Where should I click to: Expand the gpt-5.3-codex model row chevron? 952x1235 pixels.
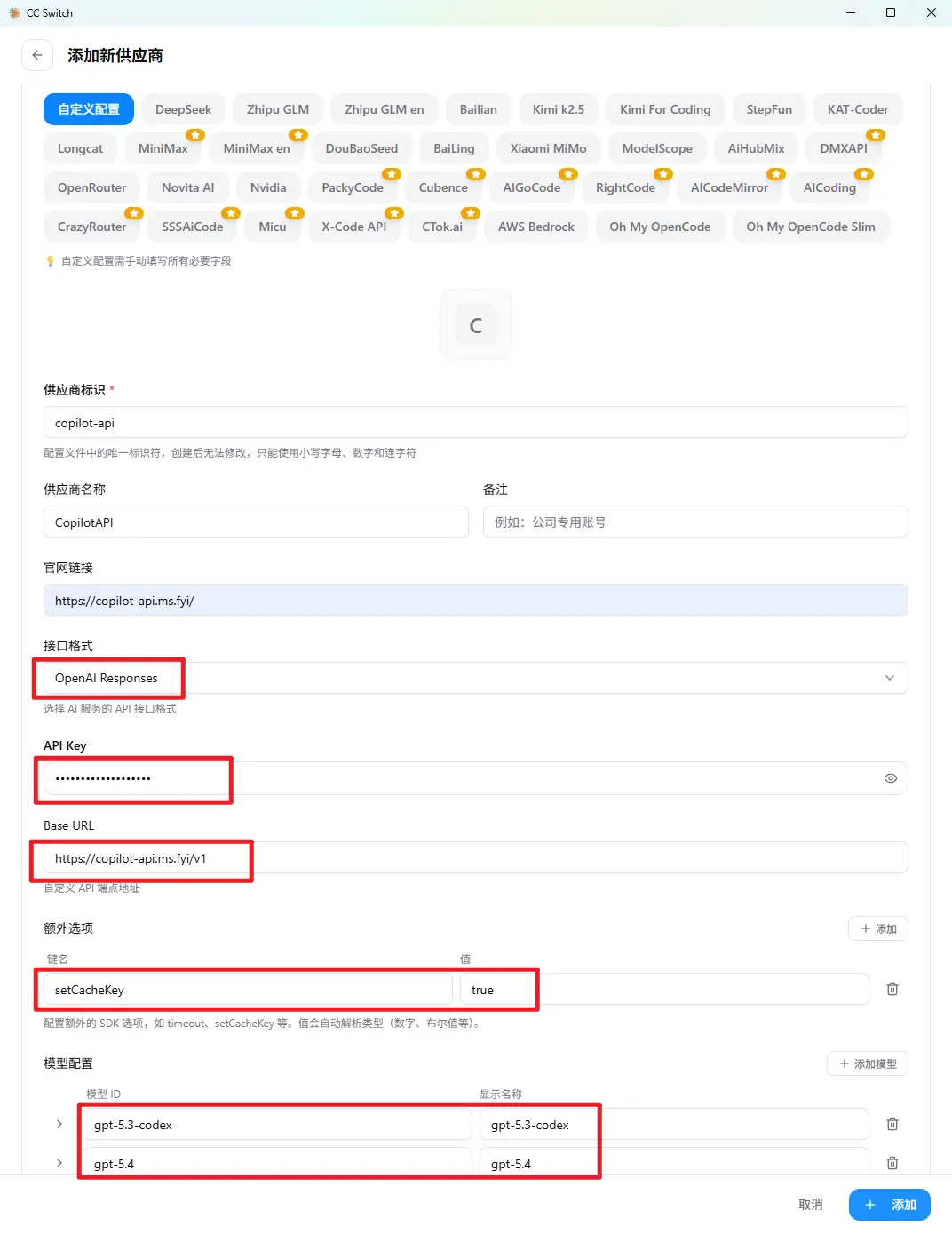(59, 1124)
